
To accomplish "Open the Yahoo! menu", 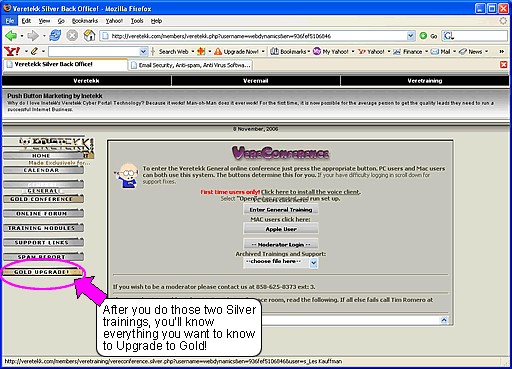I will coord(114,21).
